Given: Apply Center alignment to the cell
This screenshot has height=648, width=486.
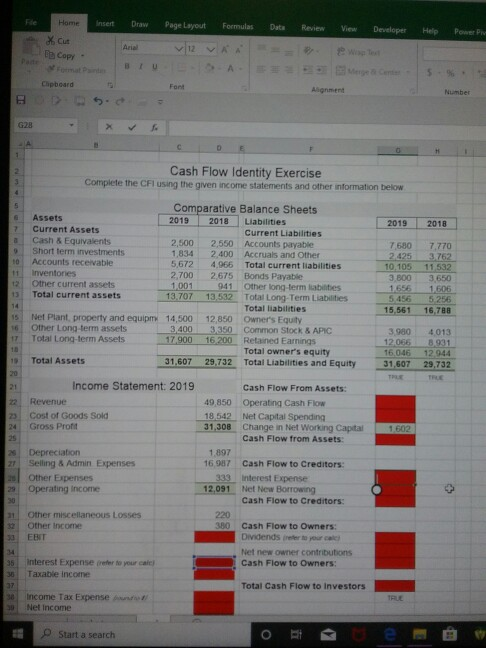Looking at the screenshot, I should pyautogui.click(x=275, y=70).
